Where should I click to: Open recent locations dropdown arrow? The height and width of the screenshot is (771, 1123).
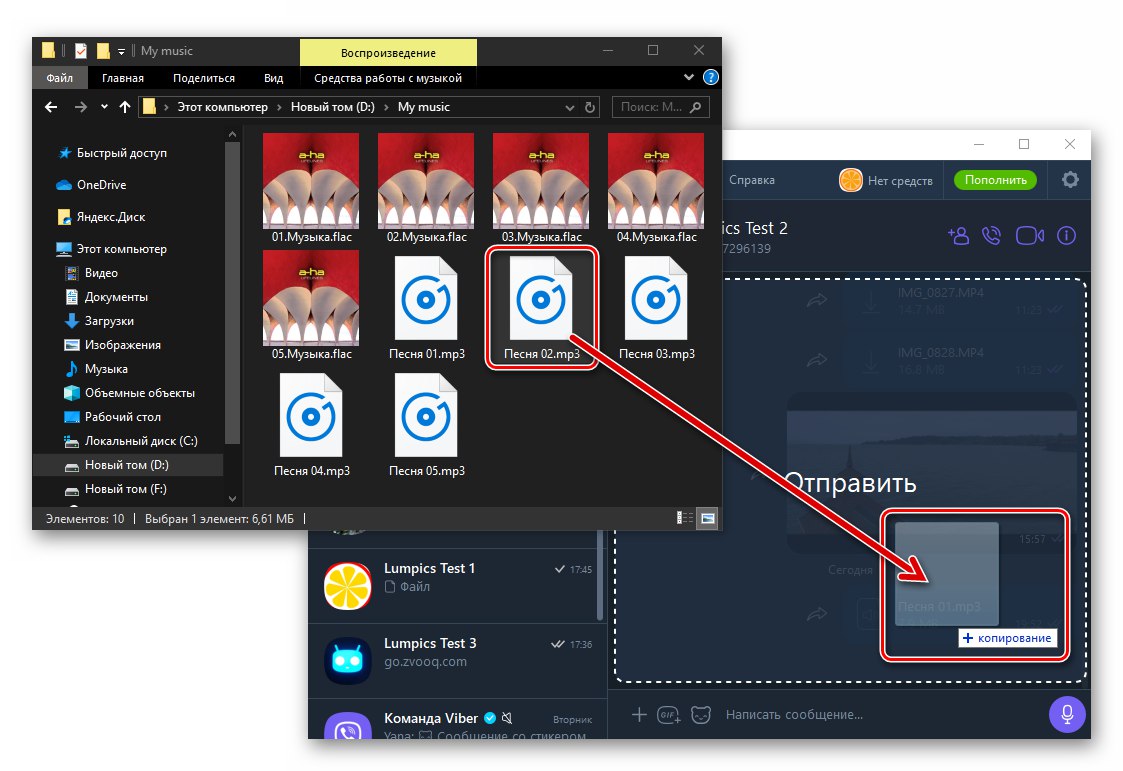pyautogui.click(x=105, y=107)
